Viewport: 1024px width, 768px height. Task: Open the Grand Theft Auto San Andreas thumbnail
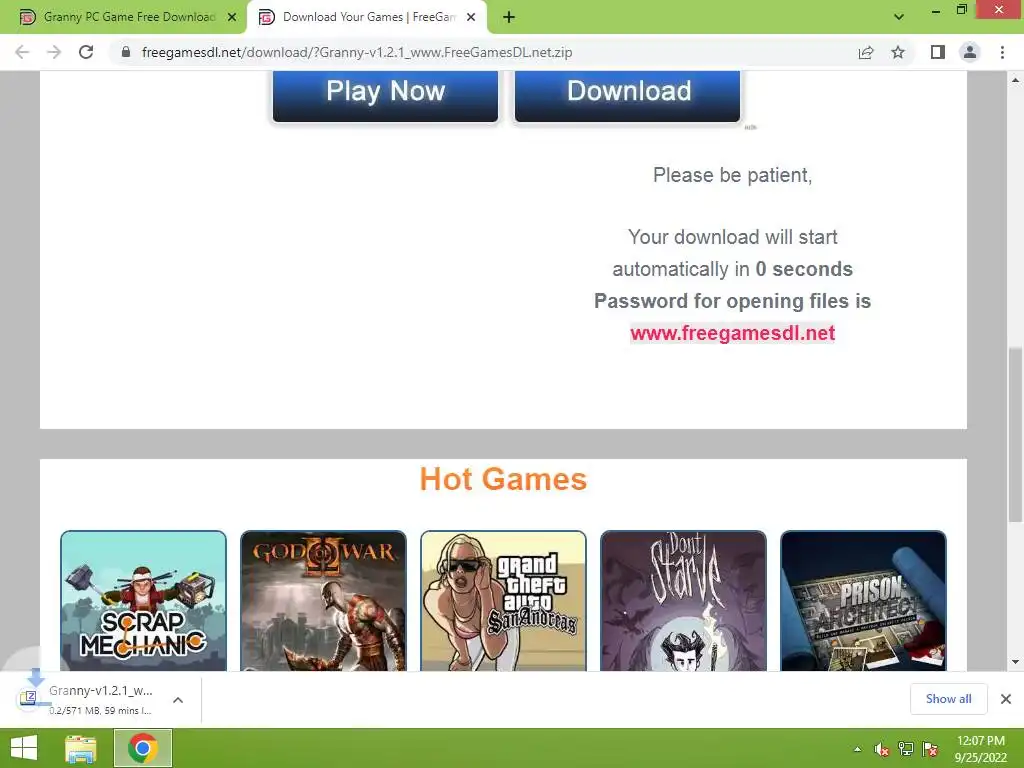tap(504, 601)
